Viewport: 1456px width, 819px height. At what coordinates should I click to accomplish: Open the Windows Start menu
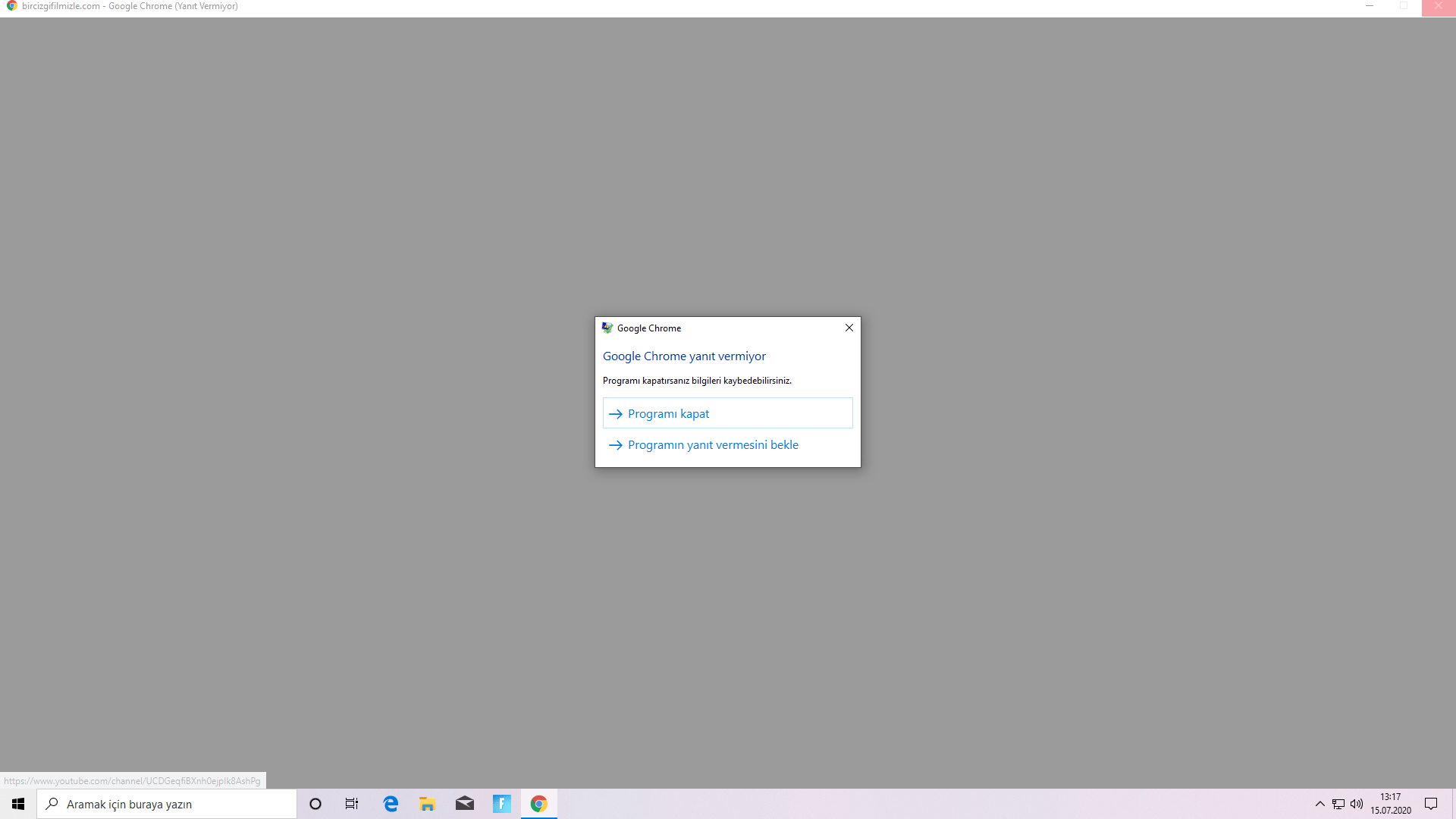[x=18, y=804]
